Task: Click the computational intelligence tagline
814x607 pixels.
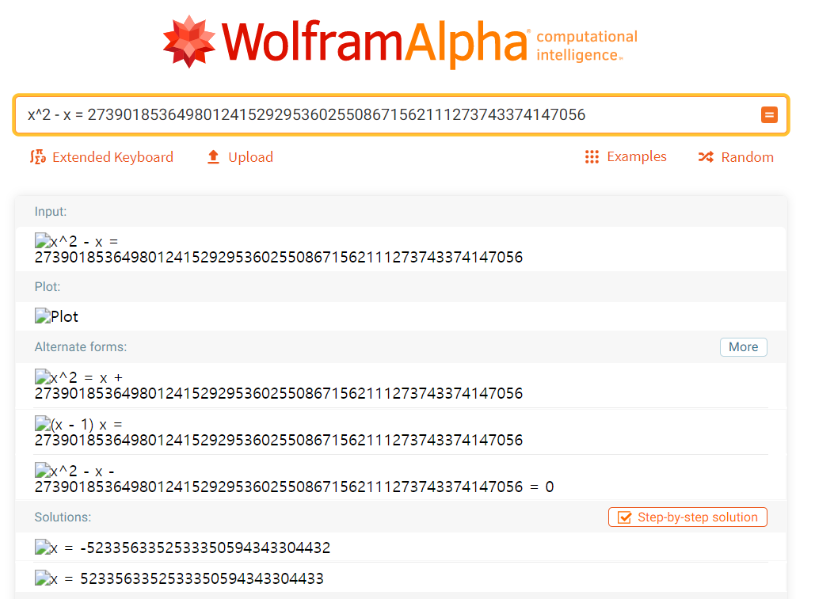Action: [x=587, y=46]
